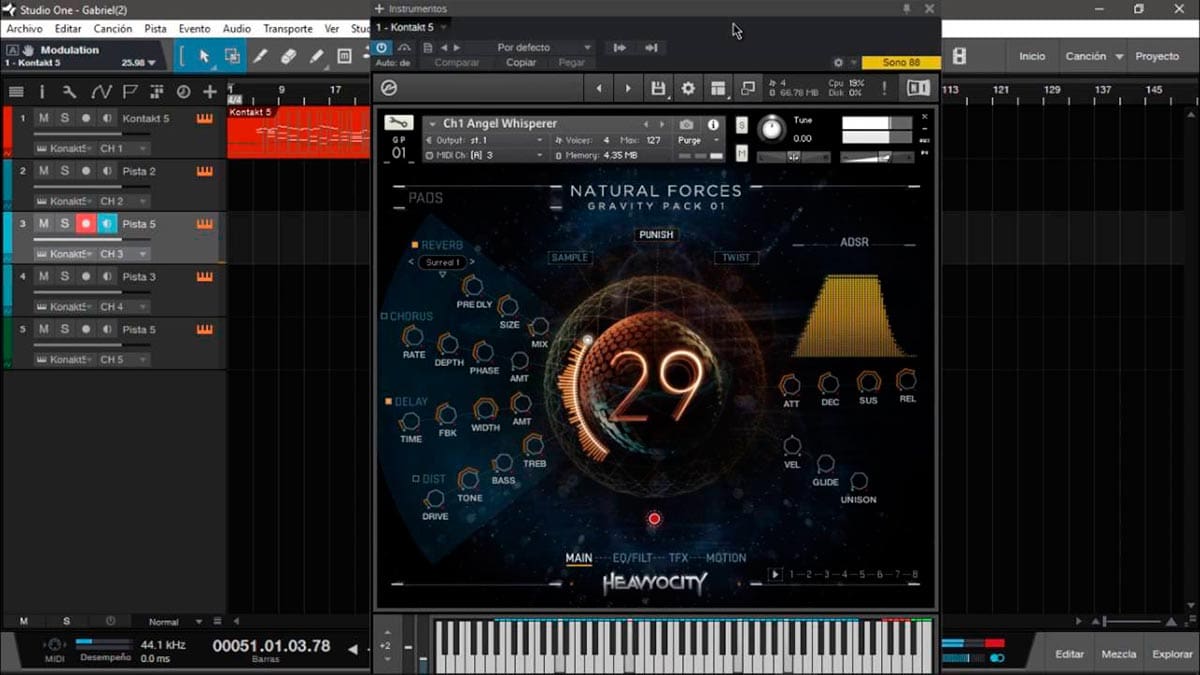The image size is (1200, 675).
Task: Open the track list icon above tracks
Action: 16,92
